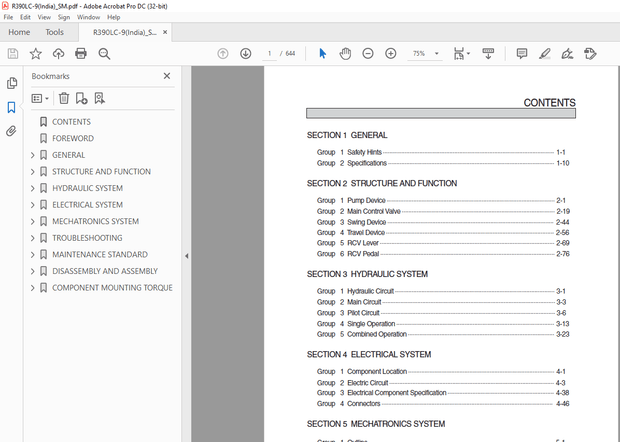The height and width of the screenshot is (442, 620).
Task: Open the View menu
Action: (x=44, y=17)
